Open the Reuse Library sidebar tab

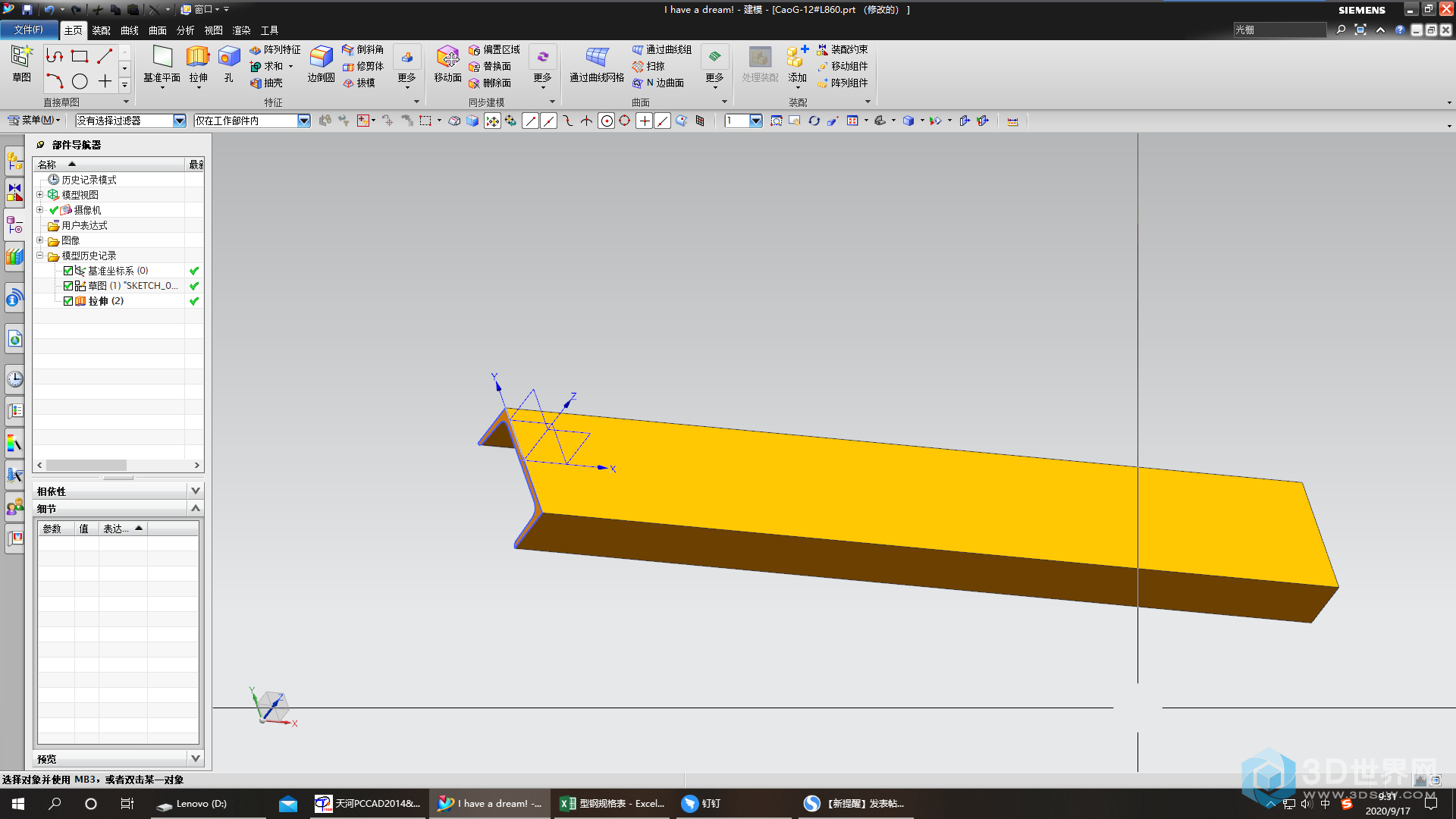[14, 257]
